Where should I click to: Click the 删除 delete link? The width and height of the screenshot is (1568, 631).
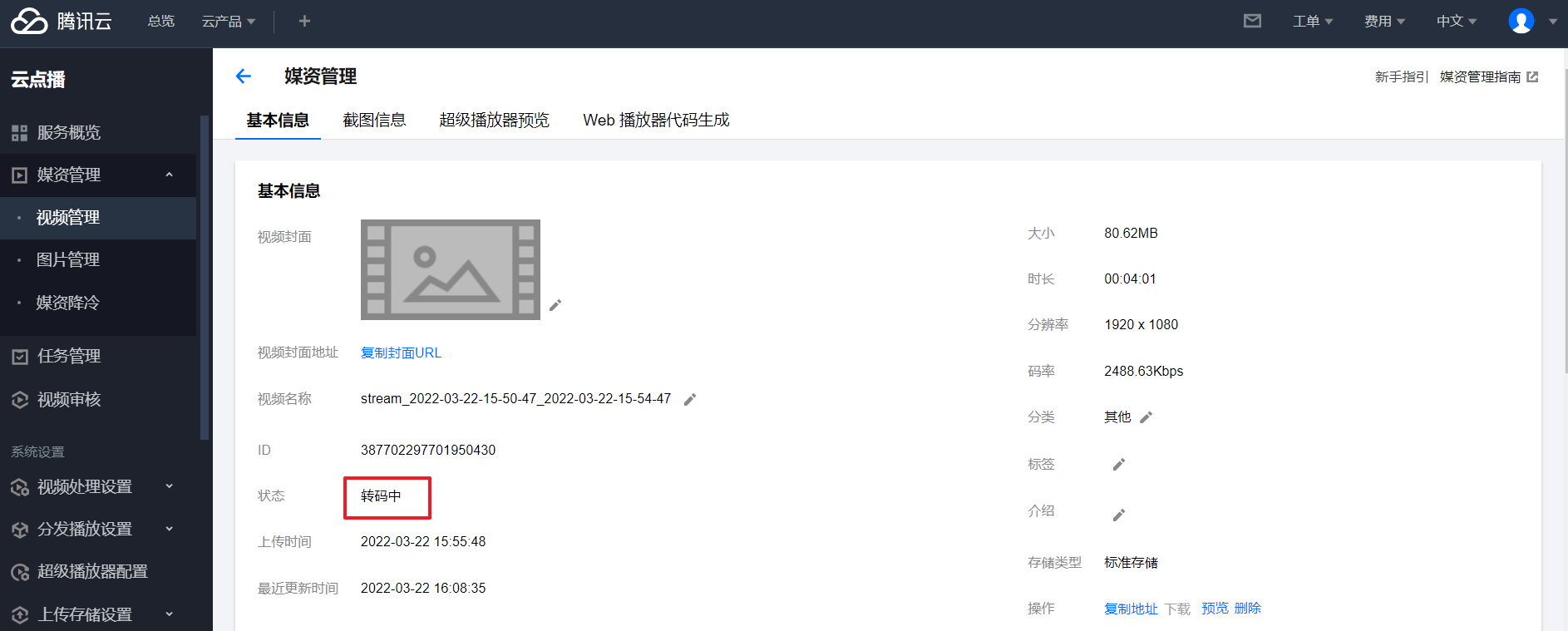coord(1247,609)
